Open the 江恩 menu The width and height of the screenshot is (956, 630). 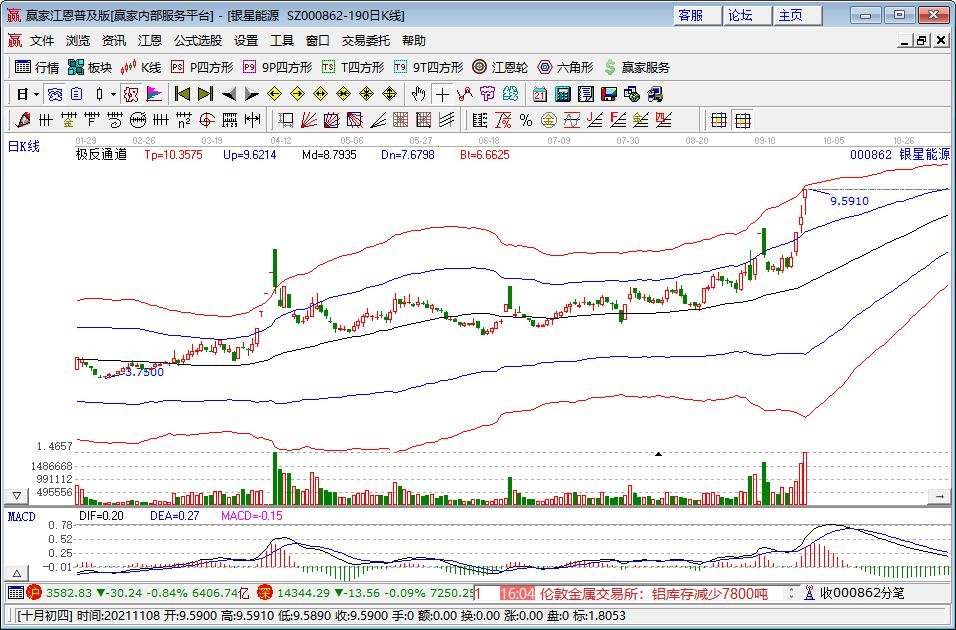(150, 41)
